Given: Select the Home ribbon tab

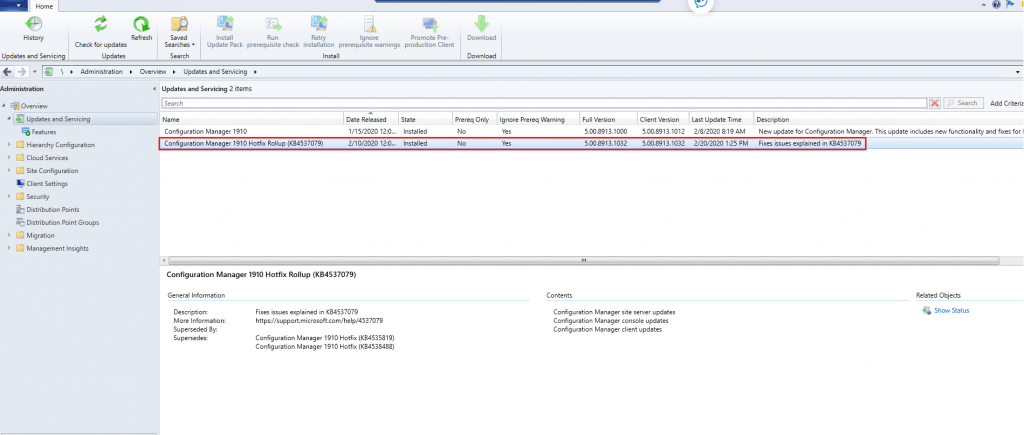Looking at the screenshot, I should [44, 6].
